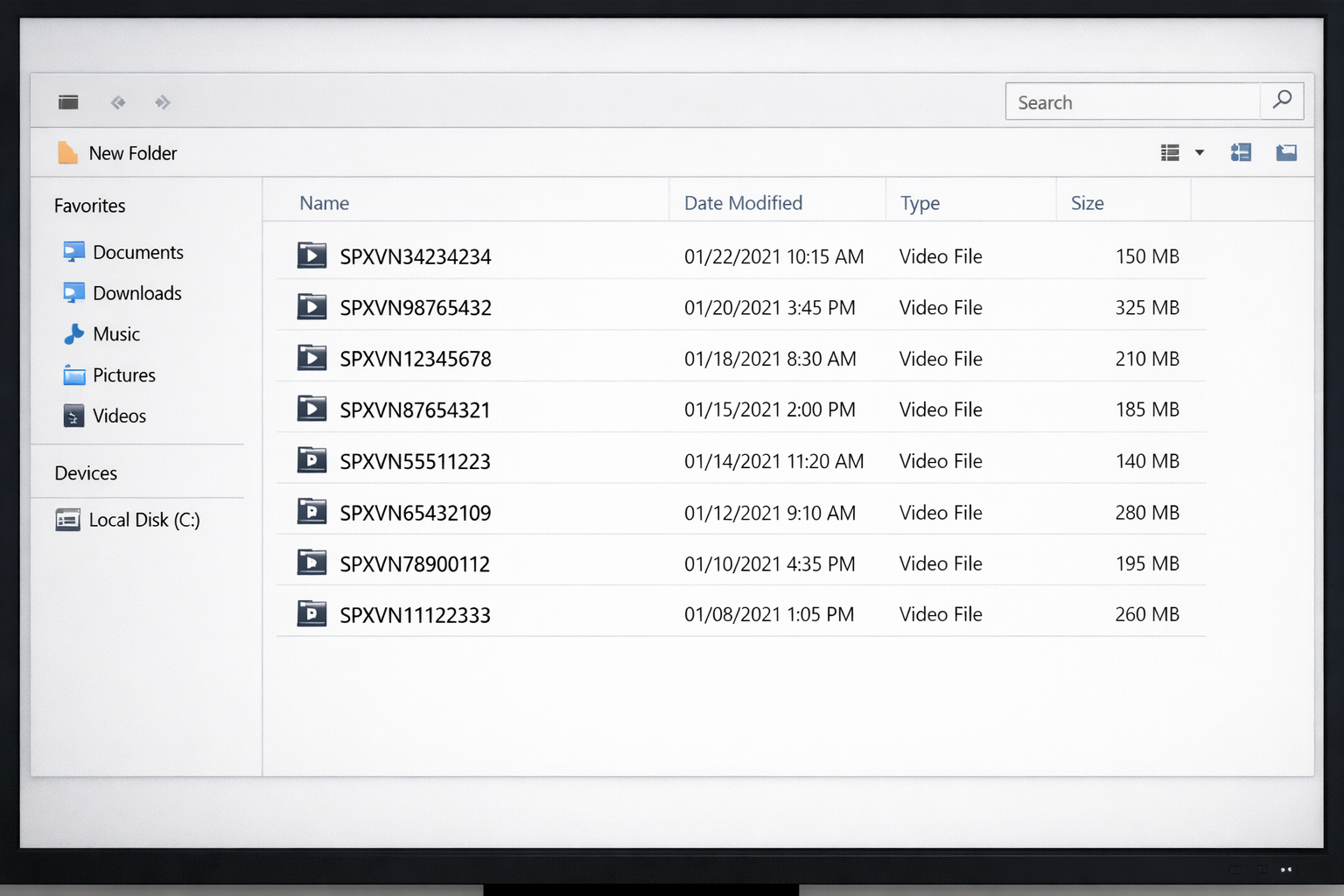Type in the Search field

tap(1132, 102)
